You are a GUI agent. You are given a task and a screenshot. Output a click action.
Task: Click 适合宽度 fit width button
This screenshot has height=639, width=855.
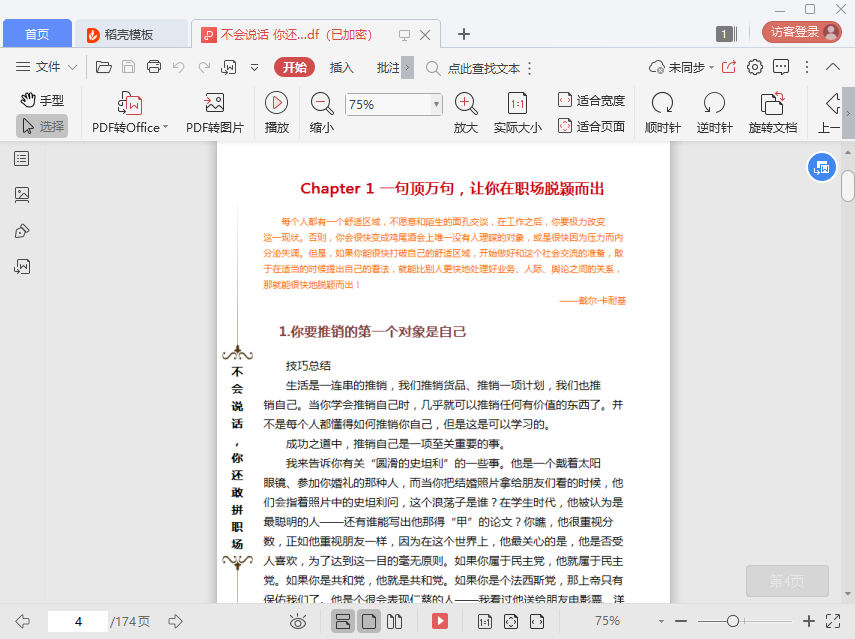click(x=591, y=100)
